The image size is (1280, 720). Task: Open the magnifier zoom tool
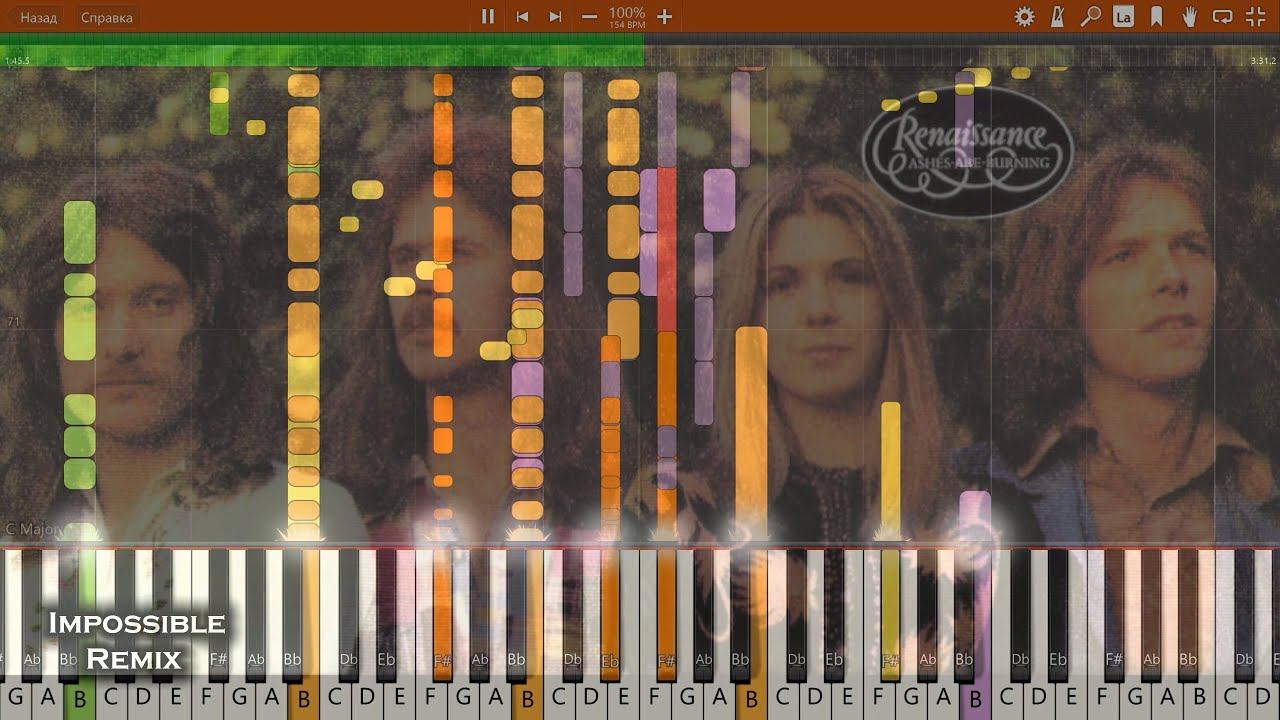(1091, 16)
